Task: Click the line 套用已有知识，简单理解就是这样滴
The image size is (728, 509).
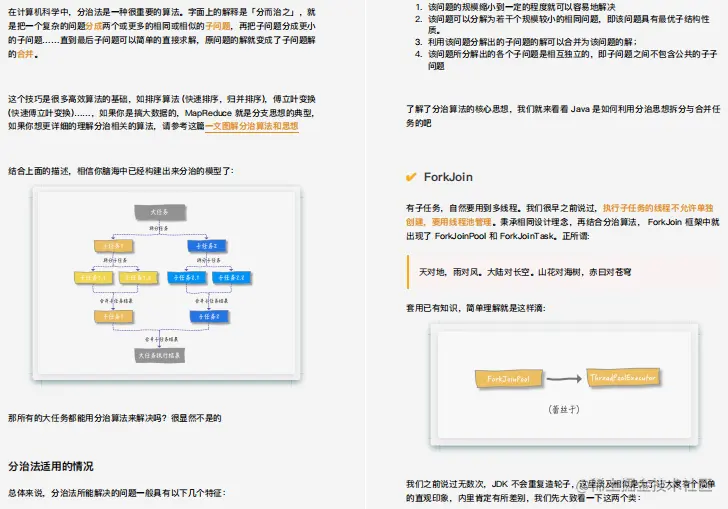Action: (475, 308)
